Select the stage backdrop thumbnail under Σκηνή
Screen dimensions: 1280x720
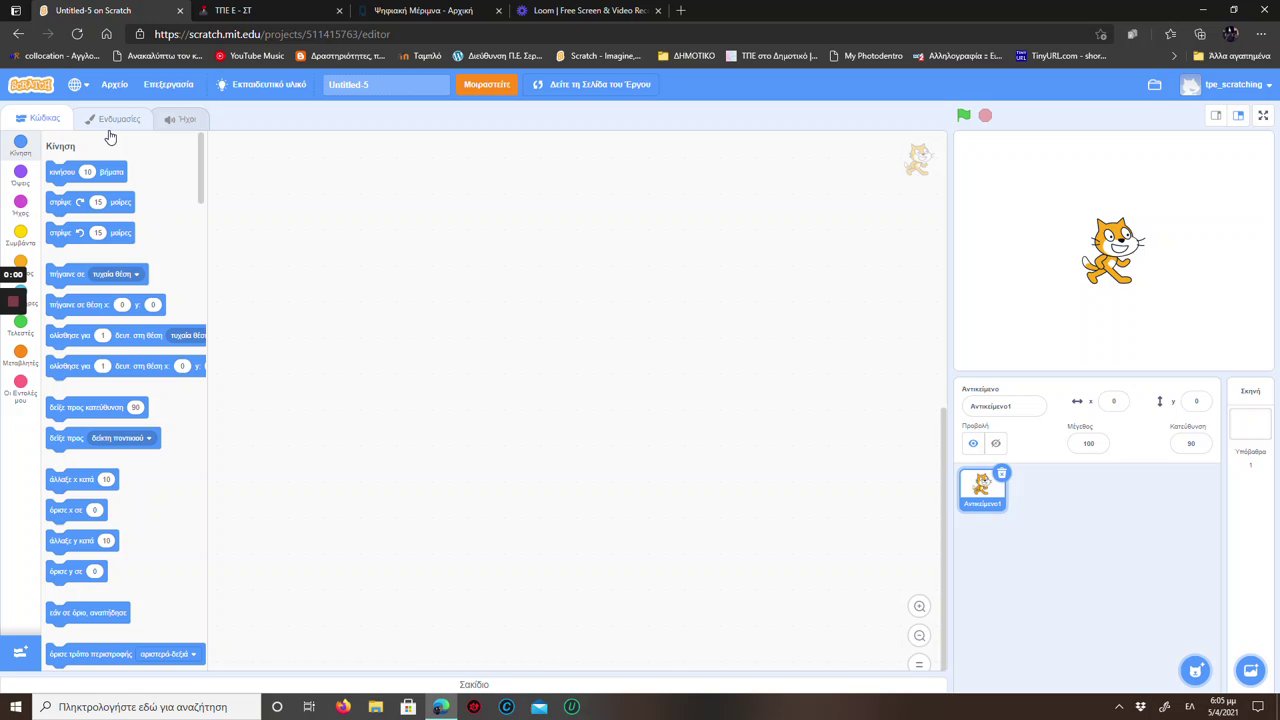click(1249, 424)
